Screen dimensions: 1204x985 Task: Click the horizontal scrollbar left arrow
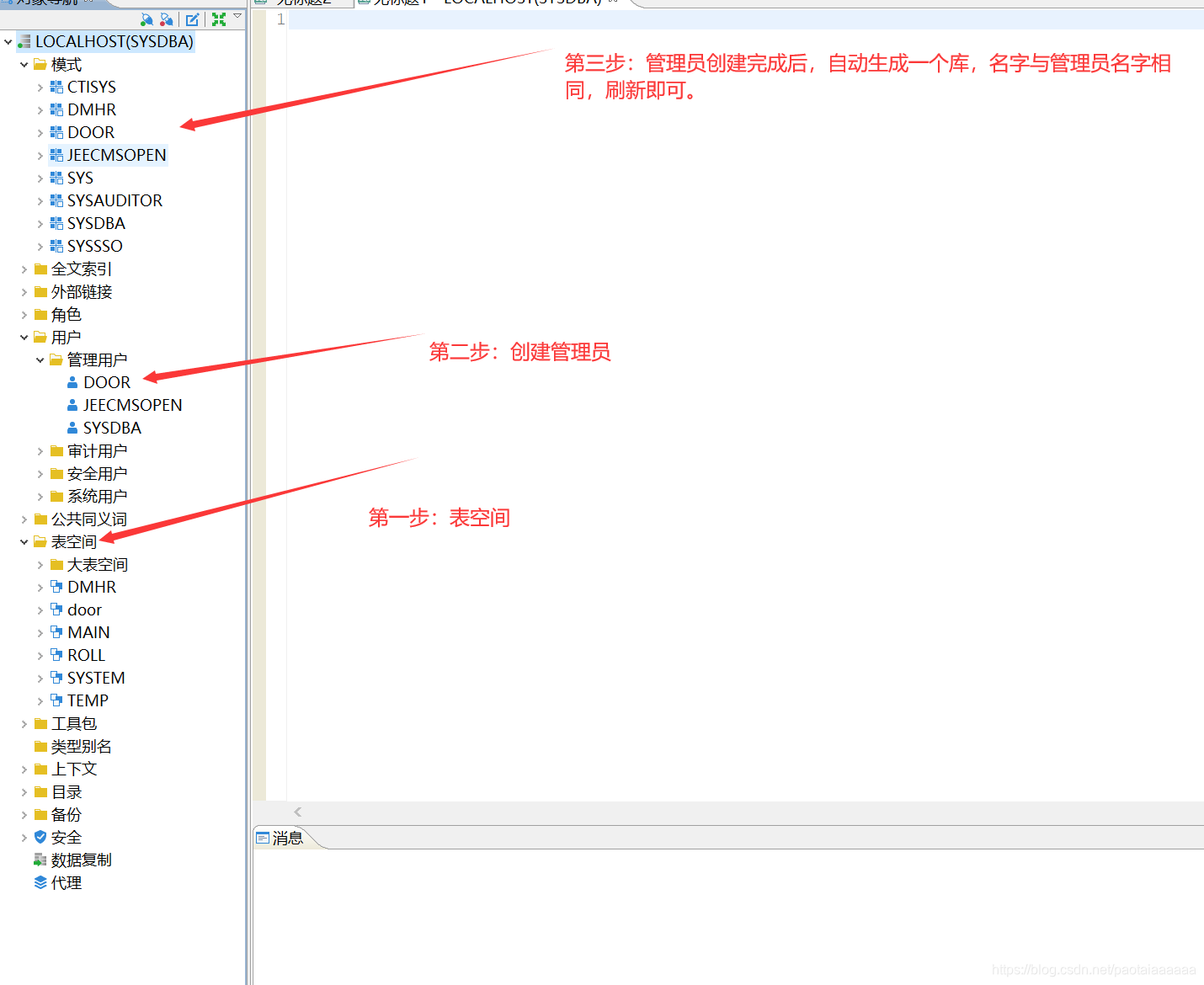[297, 812]
